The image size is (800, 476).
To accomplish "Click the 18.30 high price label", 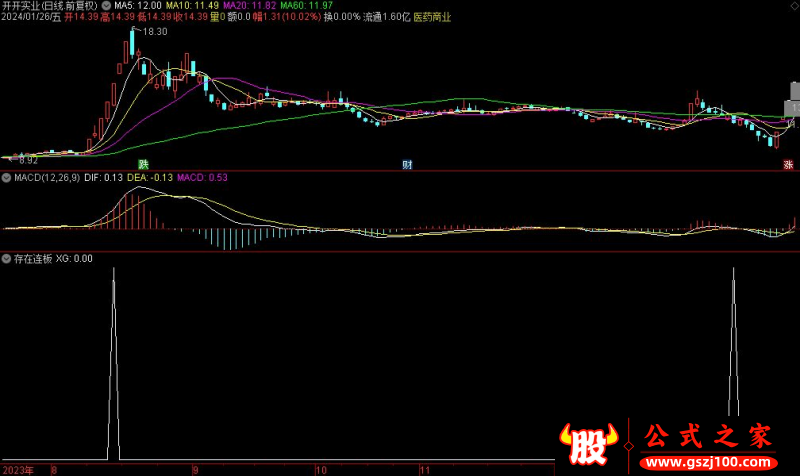I will pos(154,32).
